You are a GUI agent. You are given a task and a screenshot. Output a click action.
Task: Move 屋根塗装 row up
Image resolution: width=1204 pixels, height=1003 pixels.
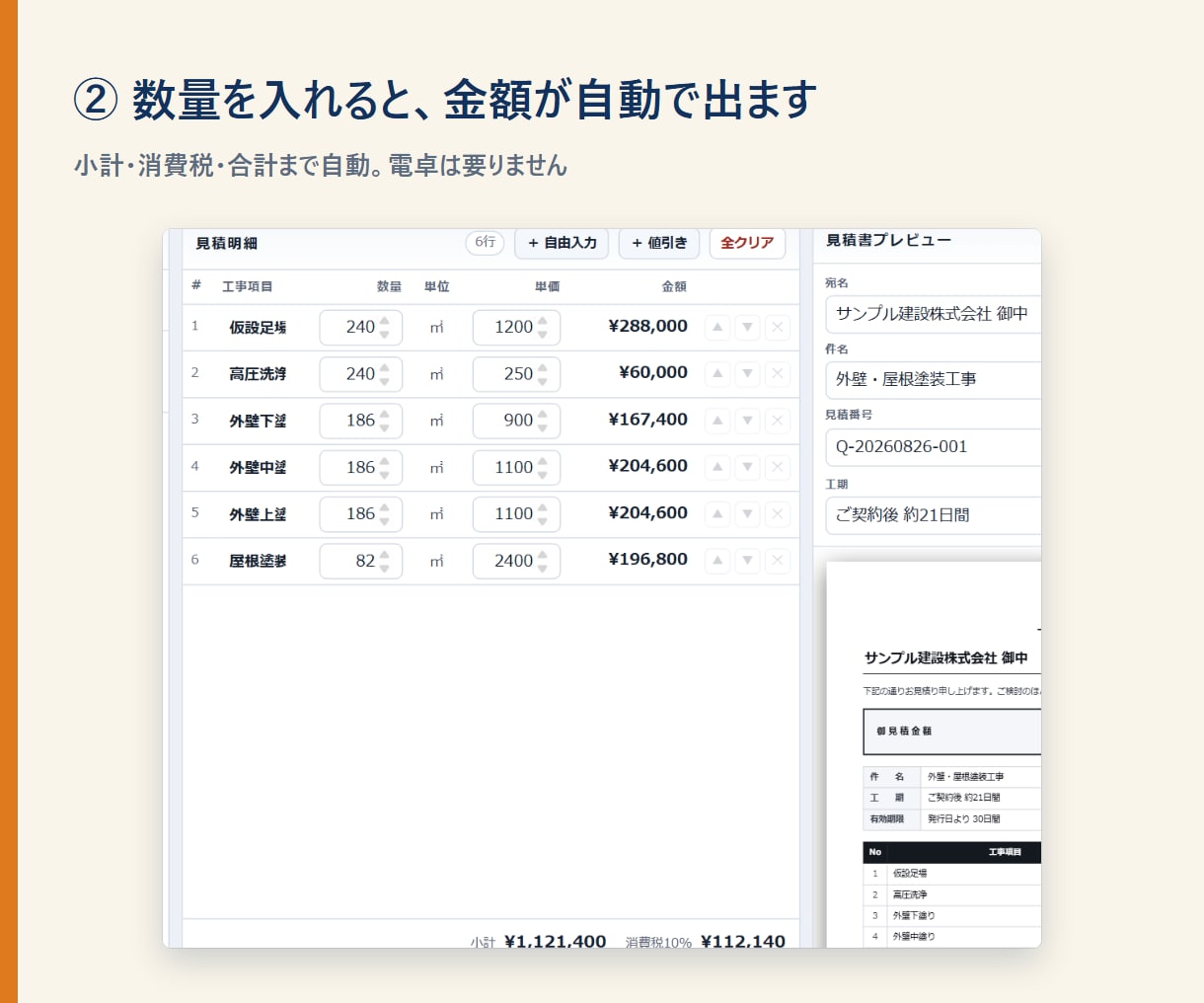[x=717, y=561]
